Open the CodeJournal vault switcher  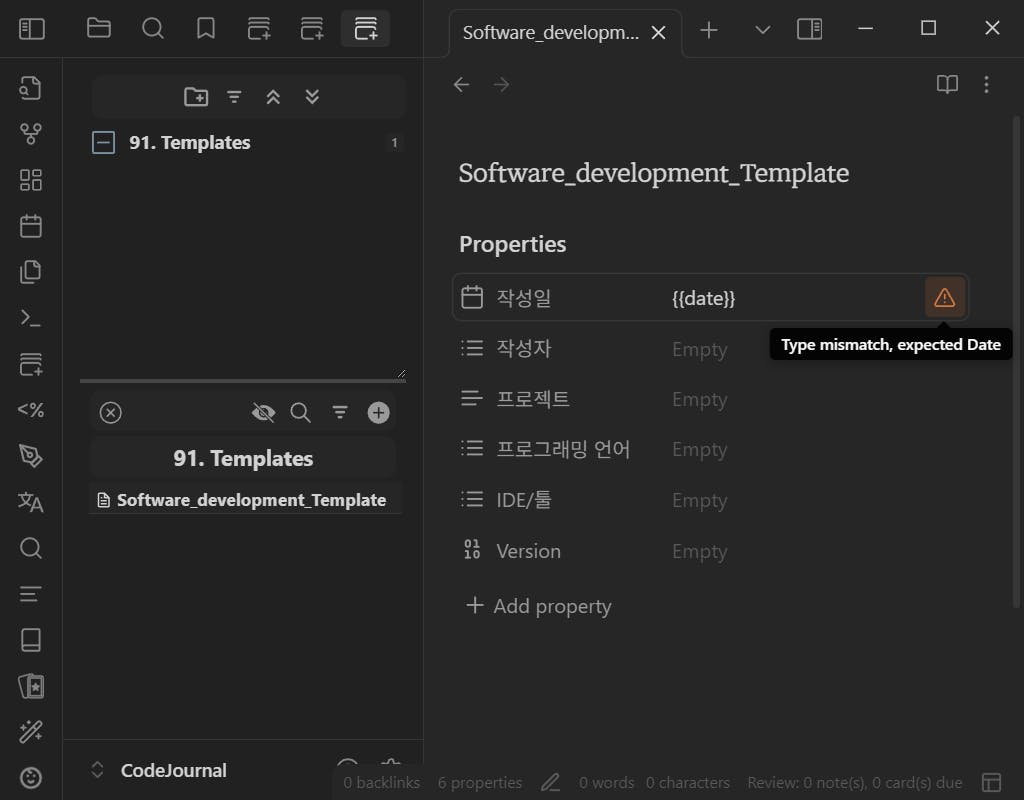click(x=160, y=770)
